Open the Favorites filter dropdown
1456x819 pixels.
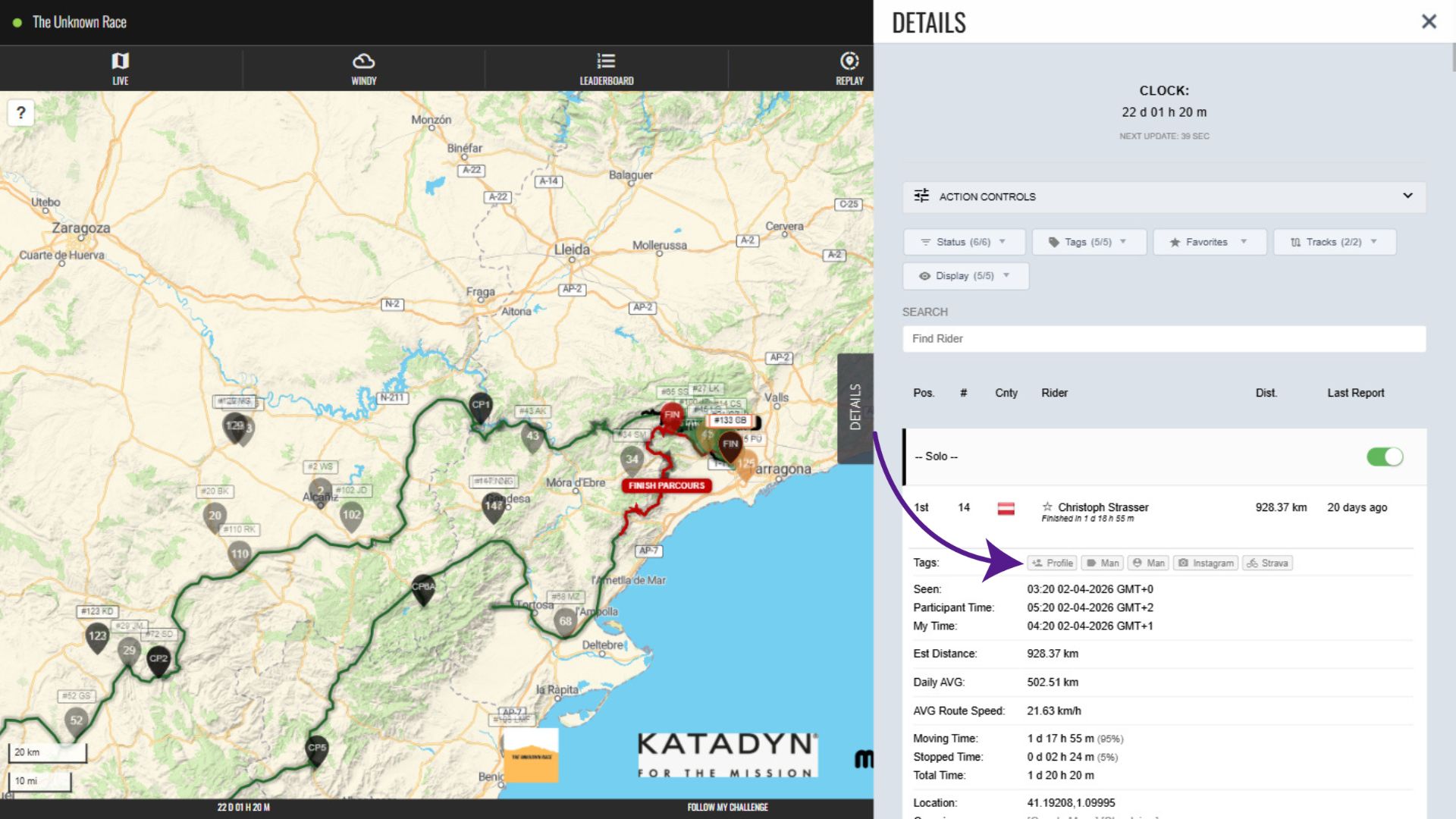(1209, 242)
